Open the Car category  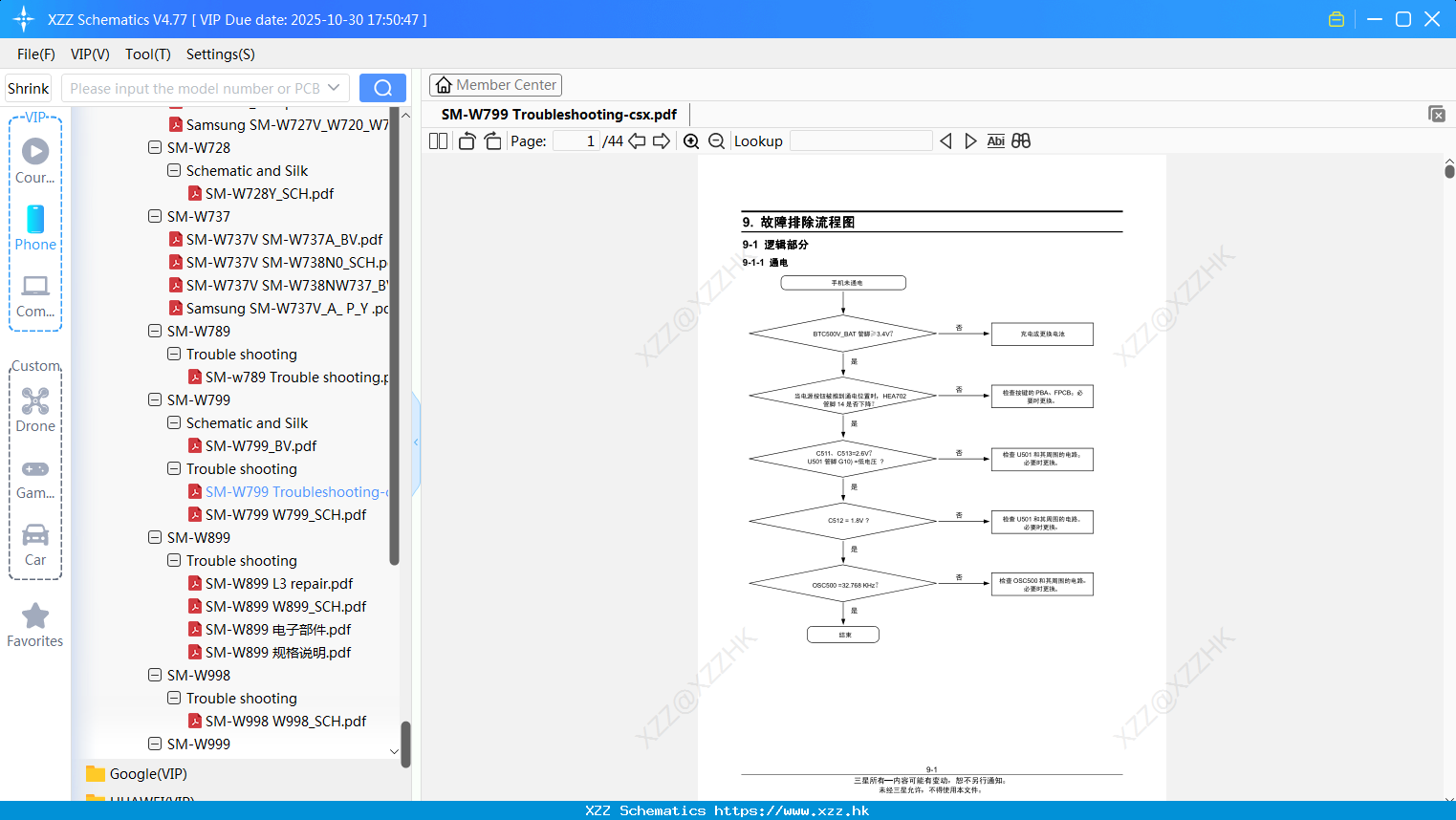click(x=35, y=544)
